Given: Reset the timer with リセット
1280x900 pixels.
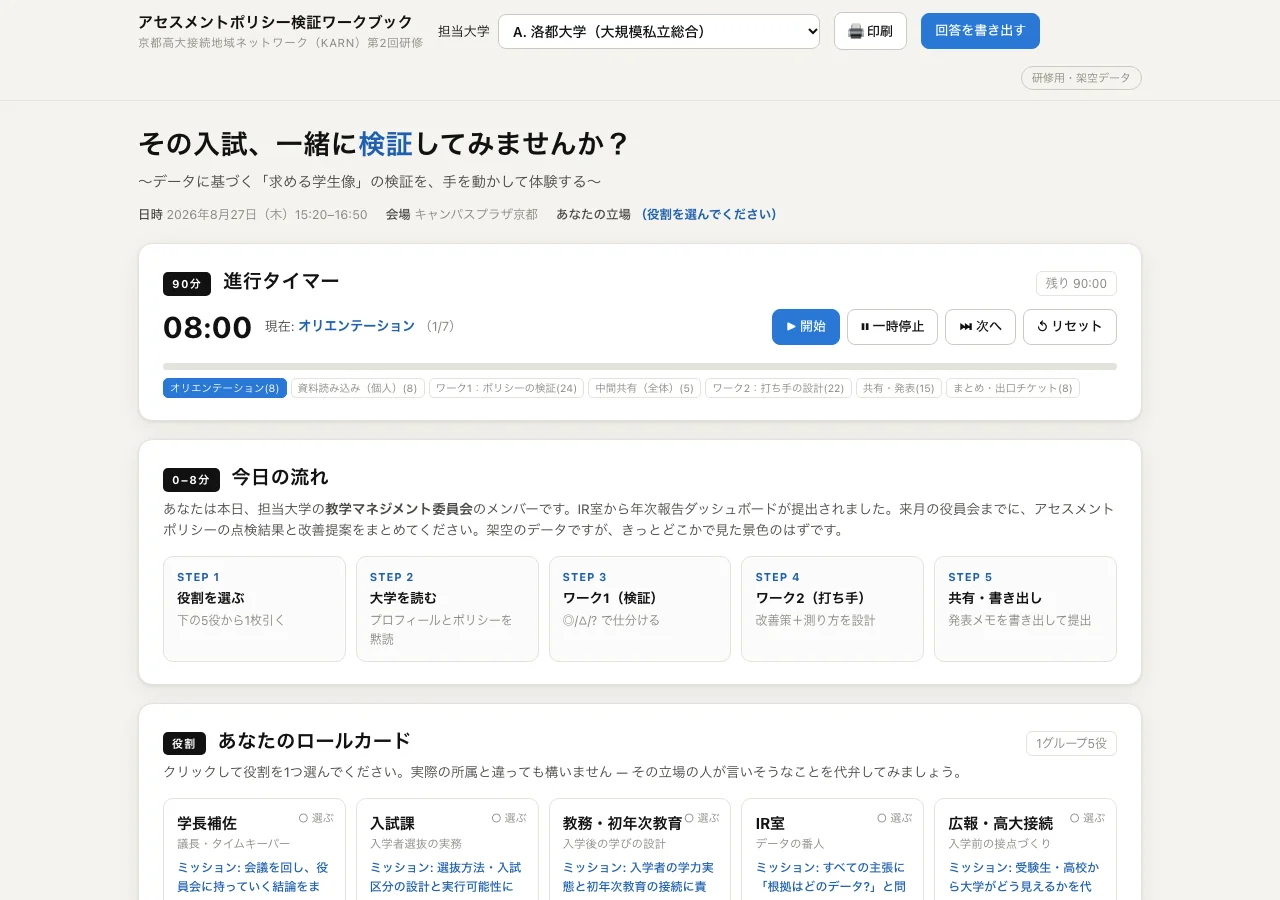Looking at the screenshot, I should click(x=1070, y=326).
